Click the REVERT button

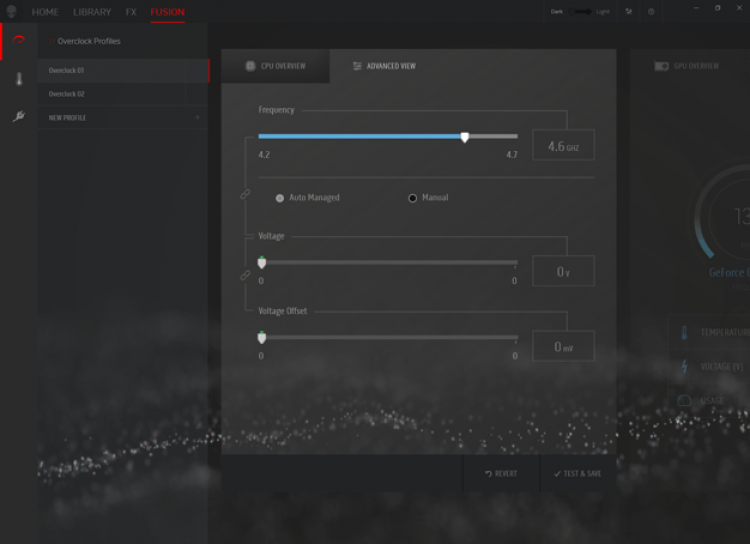tap(501, 473)
